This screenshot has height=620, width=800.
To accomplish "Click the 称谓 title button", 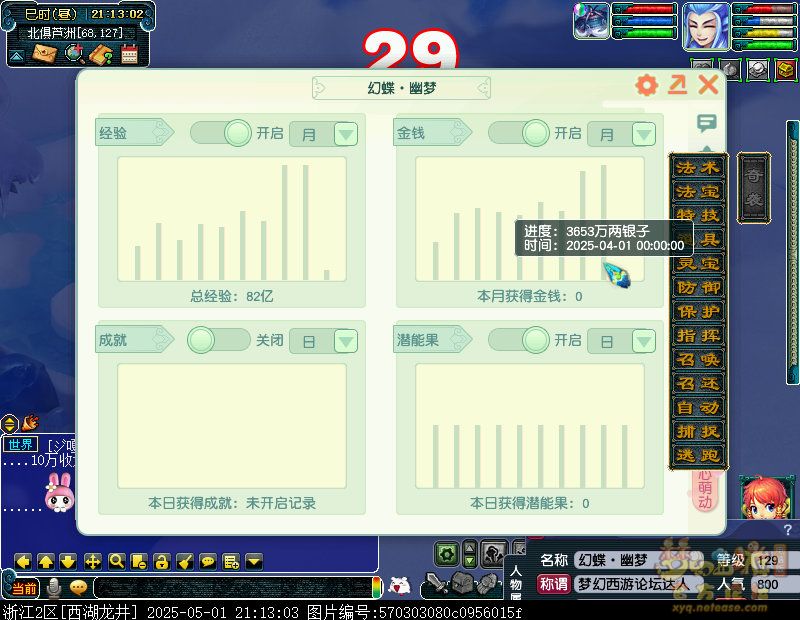I will 554,584.
